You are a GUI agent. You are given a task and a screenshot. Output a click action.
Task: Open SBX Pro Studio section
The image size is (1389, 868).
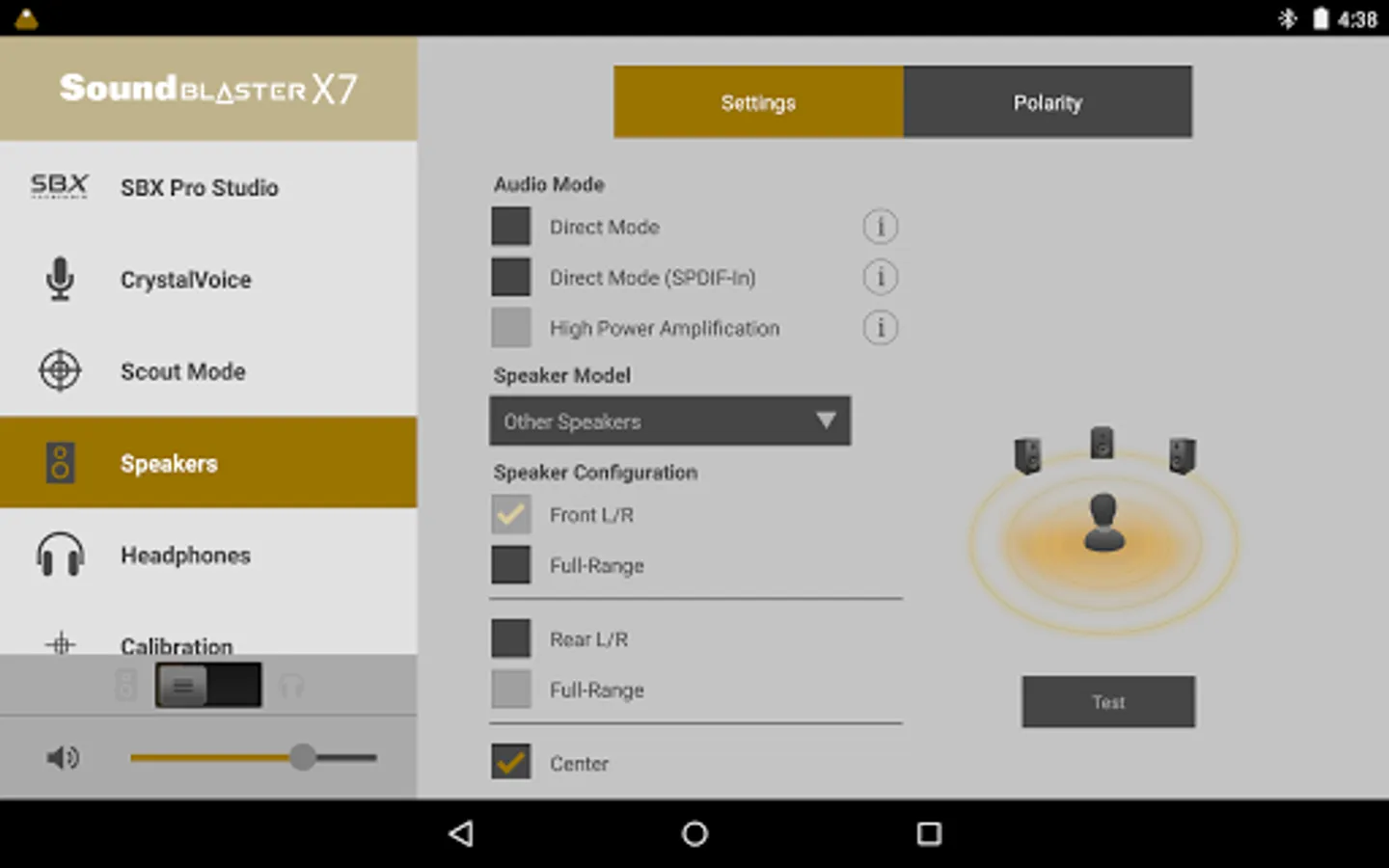[x=208, y=187]
